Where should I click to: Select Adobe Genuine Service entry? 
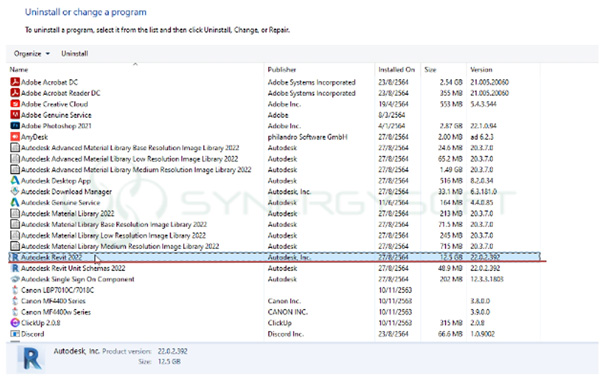coord(56,115)
